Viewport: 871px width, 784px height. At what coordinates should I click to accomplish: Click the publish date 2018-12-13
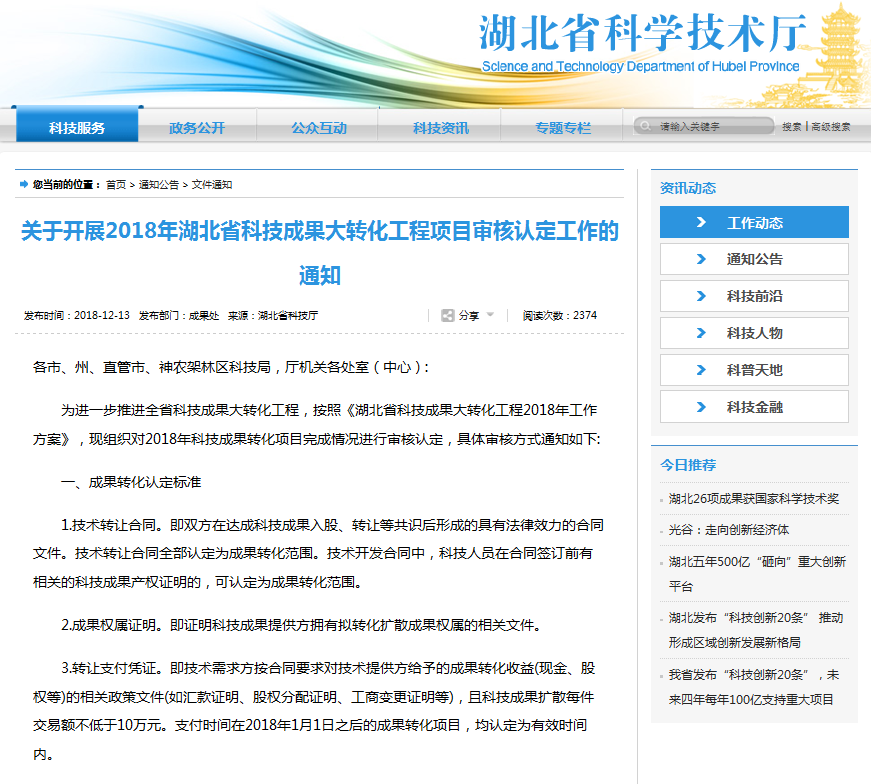pos(102,316)
